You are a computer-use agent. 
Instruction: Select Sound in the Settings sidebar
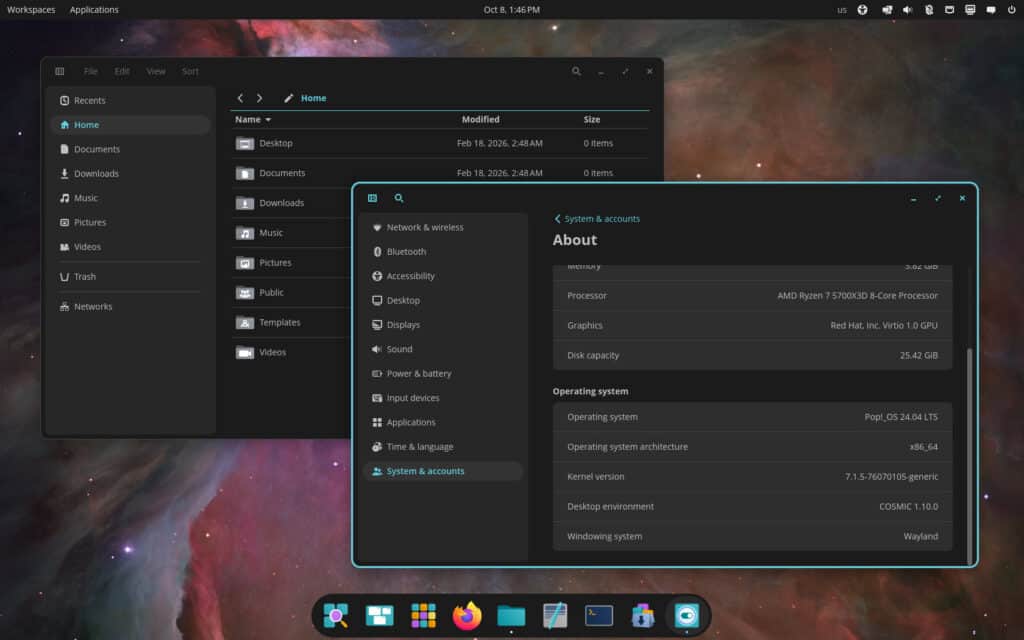[443, 349]
